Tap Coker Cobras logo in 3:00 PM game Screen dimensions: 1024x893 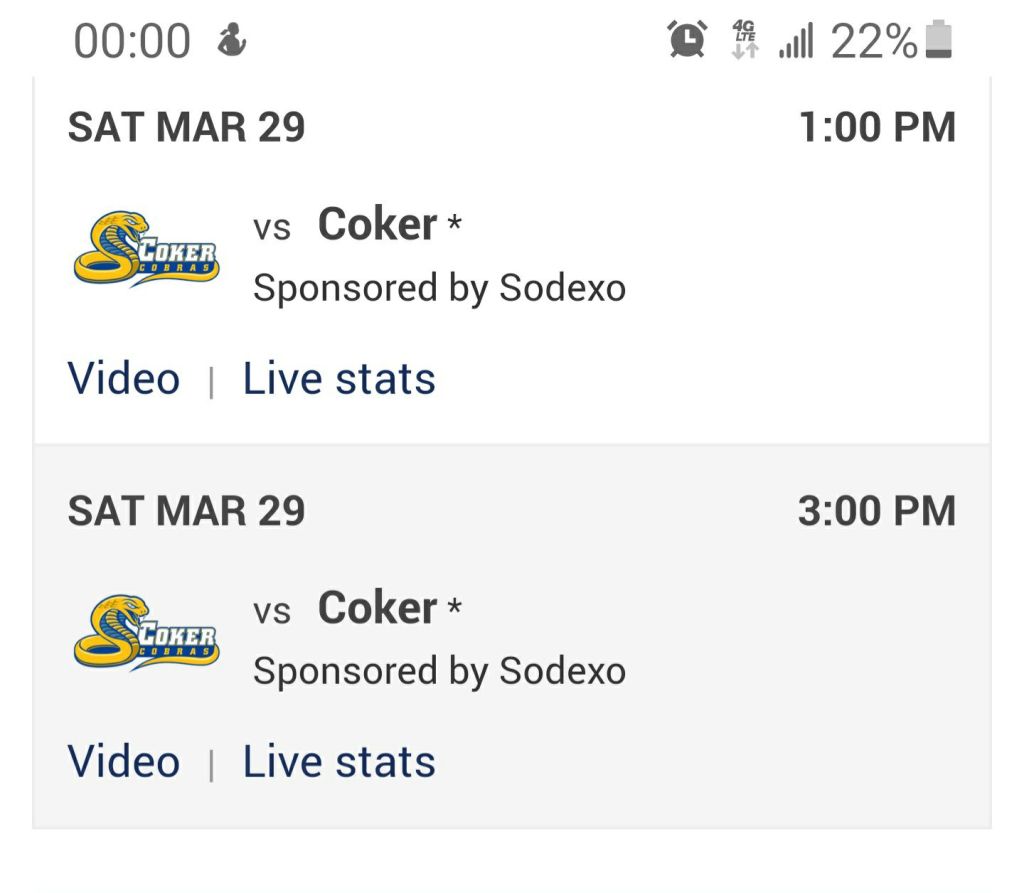pyautogui.click(x=146, y=632)
